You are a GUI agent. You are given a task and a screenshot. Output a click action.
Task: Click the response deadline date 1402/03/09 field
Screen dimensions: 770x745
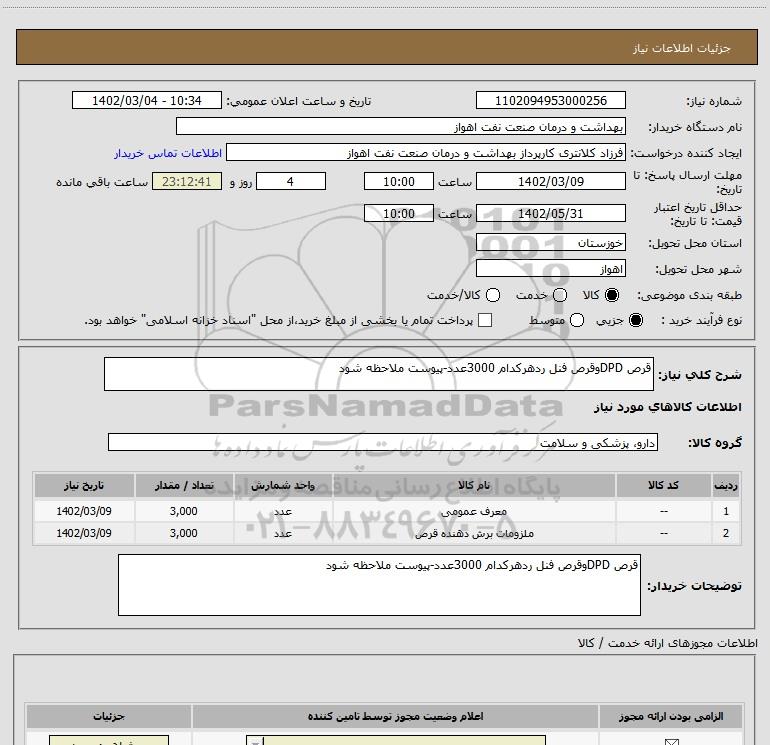pyautogui.click(x=550, y=182)
